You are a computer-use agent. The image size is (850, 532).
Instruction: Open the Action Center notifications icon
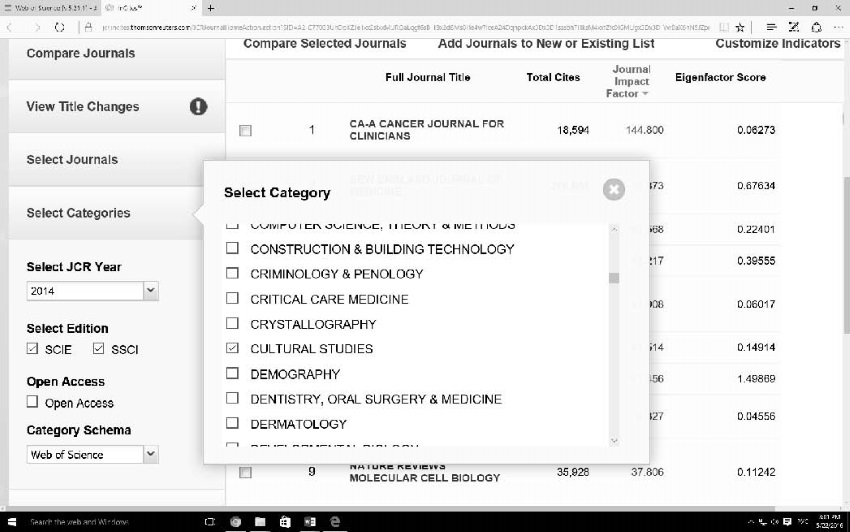click(787, 522)
